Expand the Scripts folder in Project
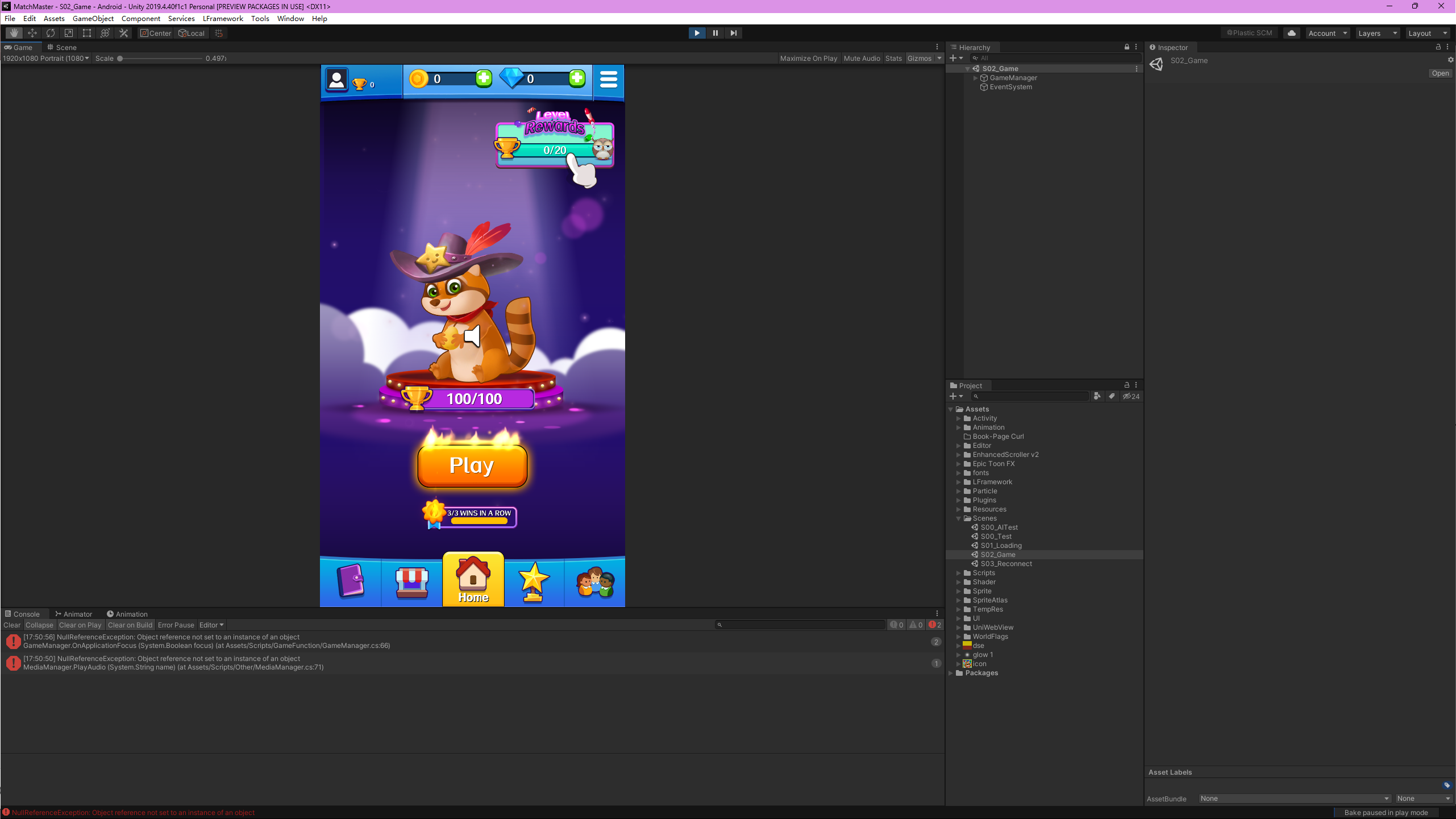 (959, 573)
